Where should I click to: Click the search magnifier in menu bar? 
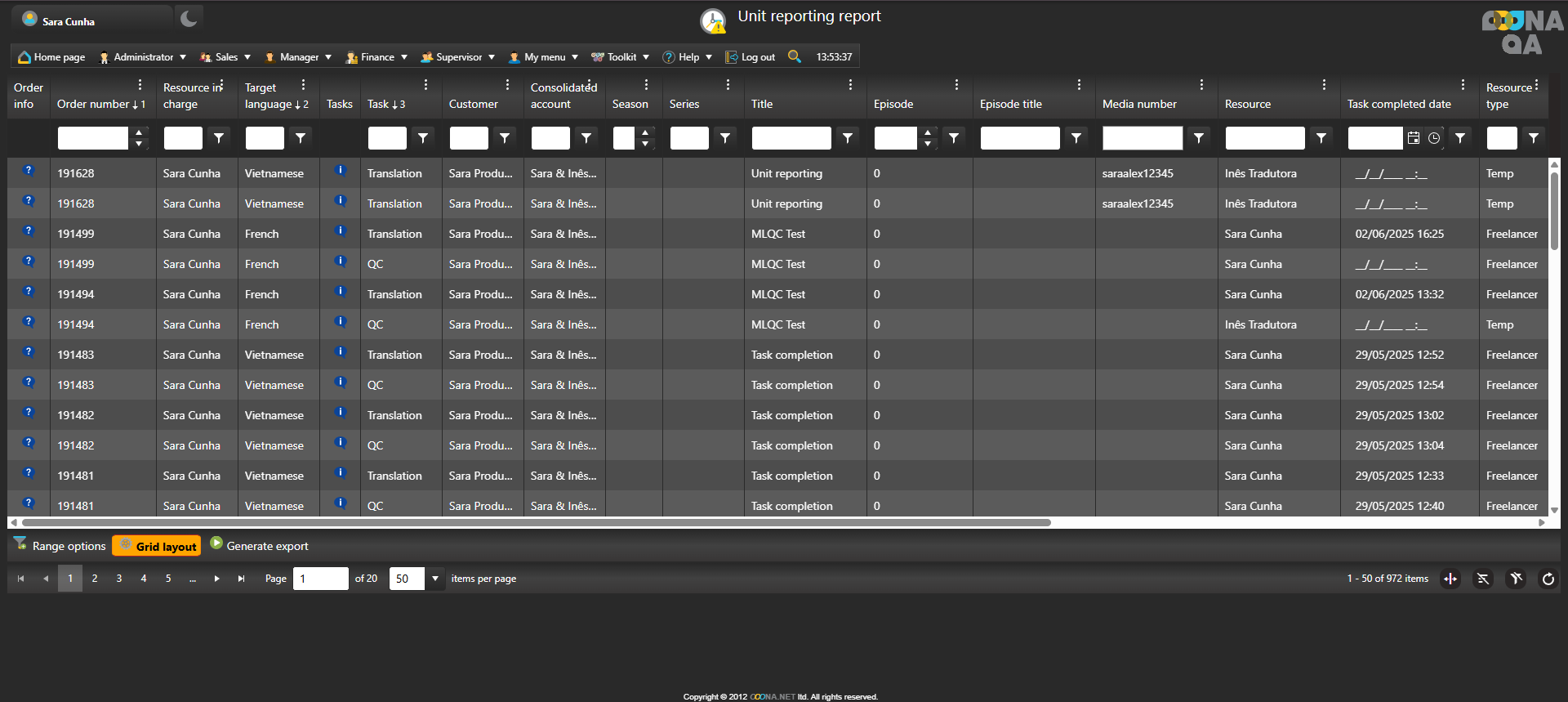click(x=794, y=56)
